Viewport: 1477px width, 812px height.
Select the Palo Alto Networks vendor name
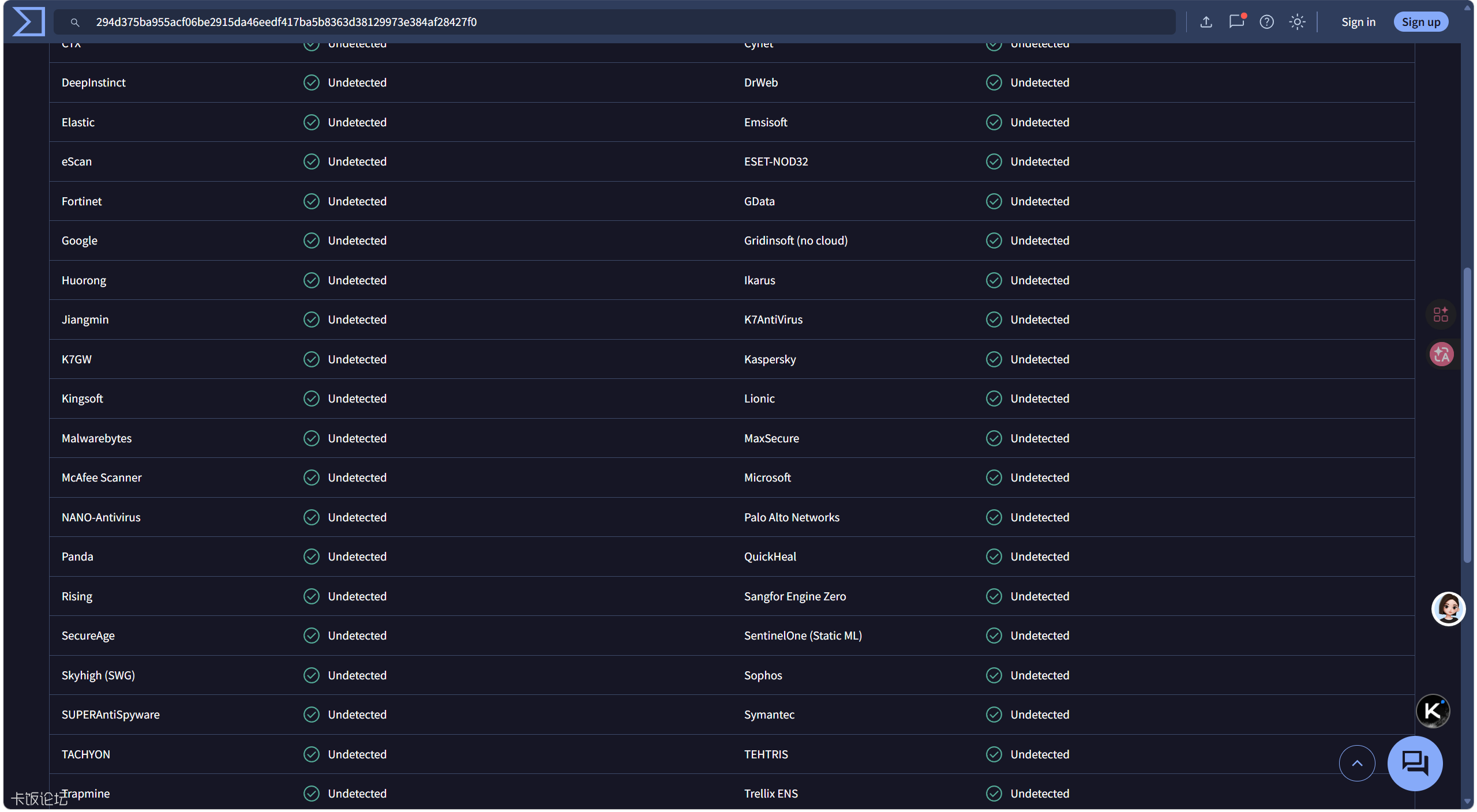792,517
